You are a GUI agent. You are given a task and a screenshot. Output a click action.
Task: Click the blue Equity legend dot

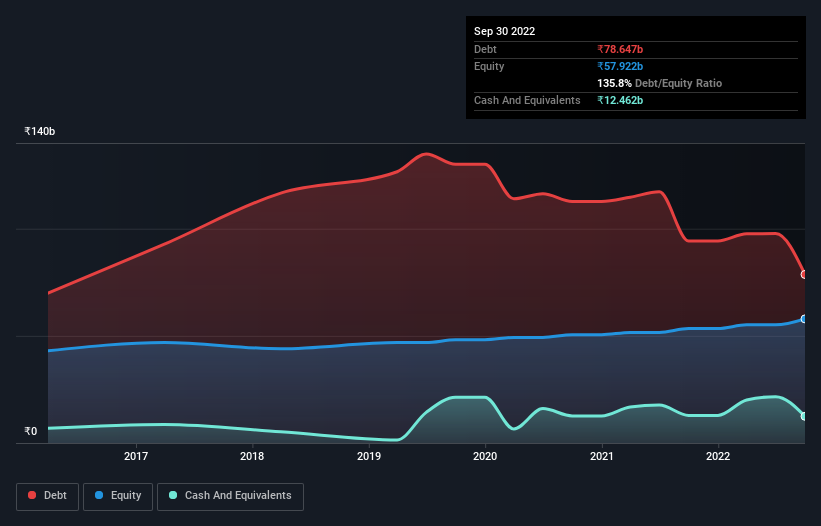point(99,495)
